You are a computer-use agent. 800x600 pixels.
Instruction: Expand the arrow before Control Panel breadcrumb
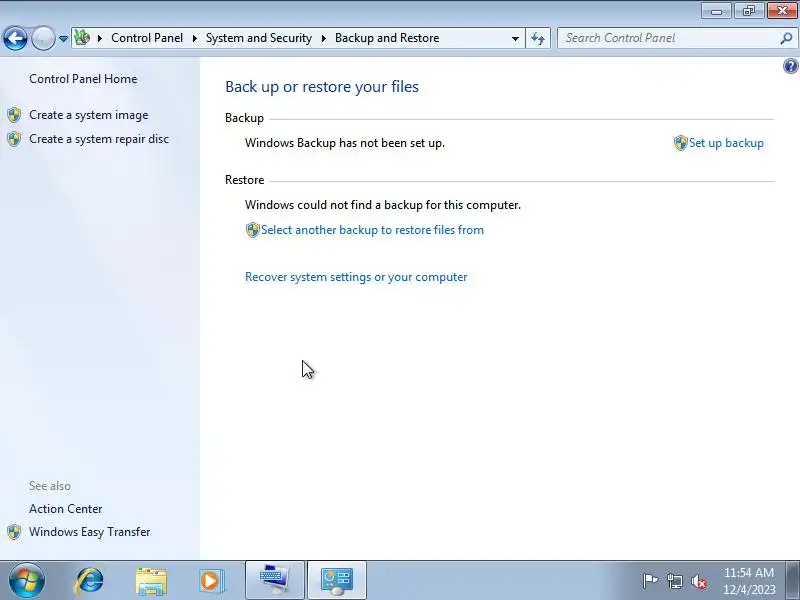(100, 38)
